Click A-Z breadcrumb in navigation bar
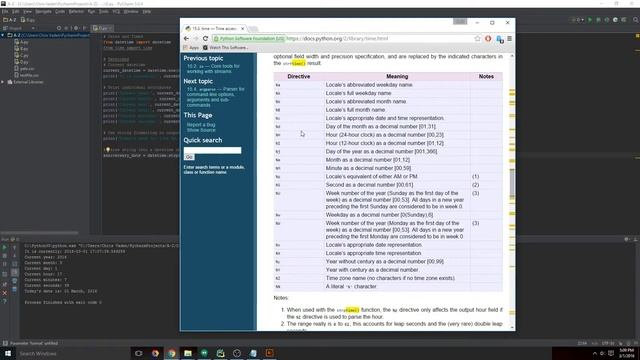The image size is (640, 360). [x=10, y=20]
